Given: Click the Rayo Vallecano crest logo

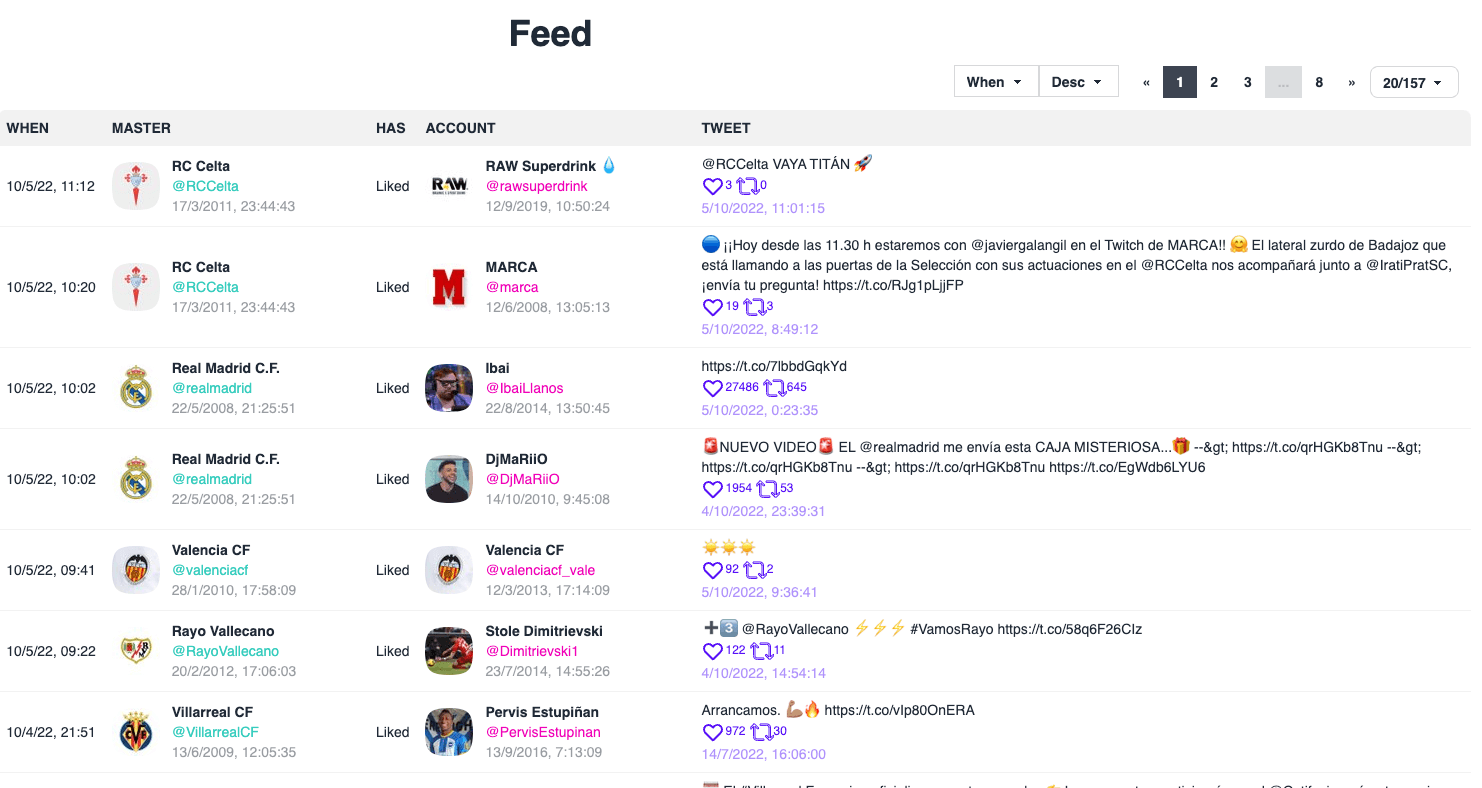Looking at the screenshot, I should point(136,650).
